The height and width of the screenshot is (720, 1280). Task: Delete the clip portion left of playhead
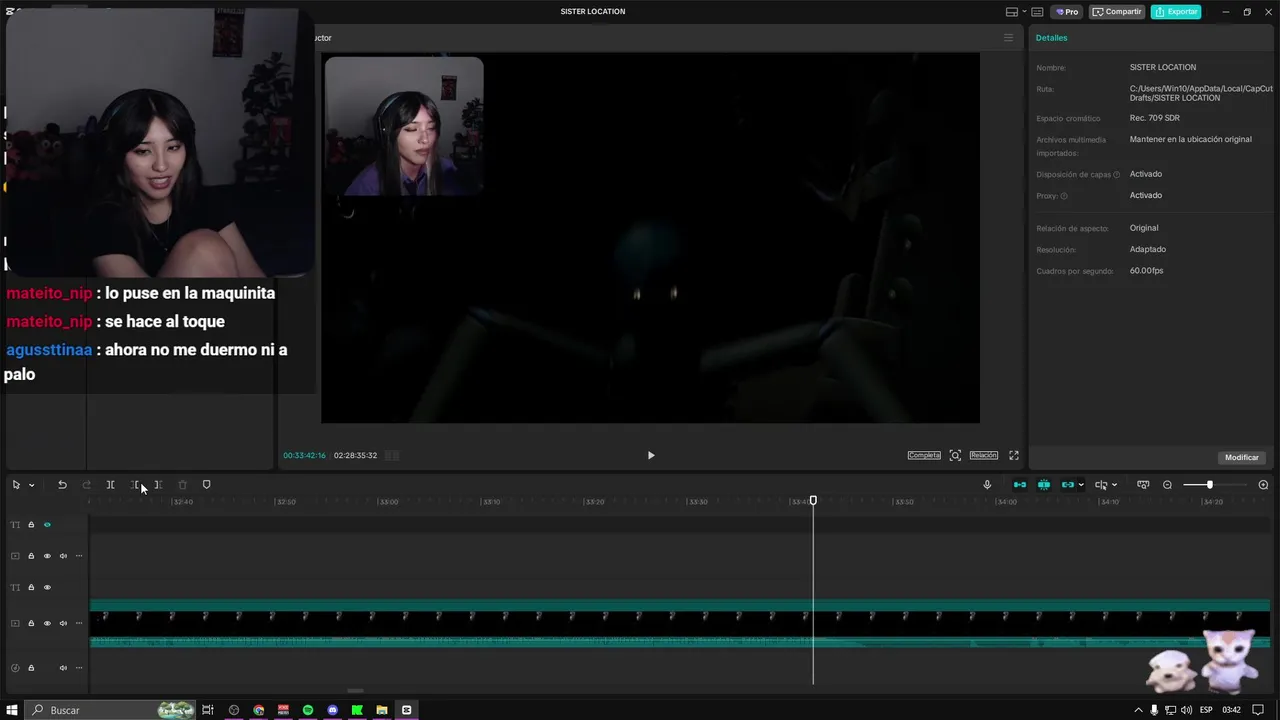coord(135,485)
